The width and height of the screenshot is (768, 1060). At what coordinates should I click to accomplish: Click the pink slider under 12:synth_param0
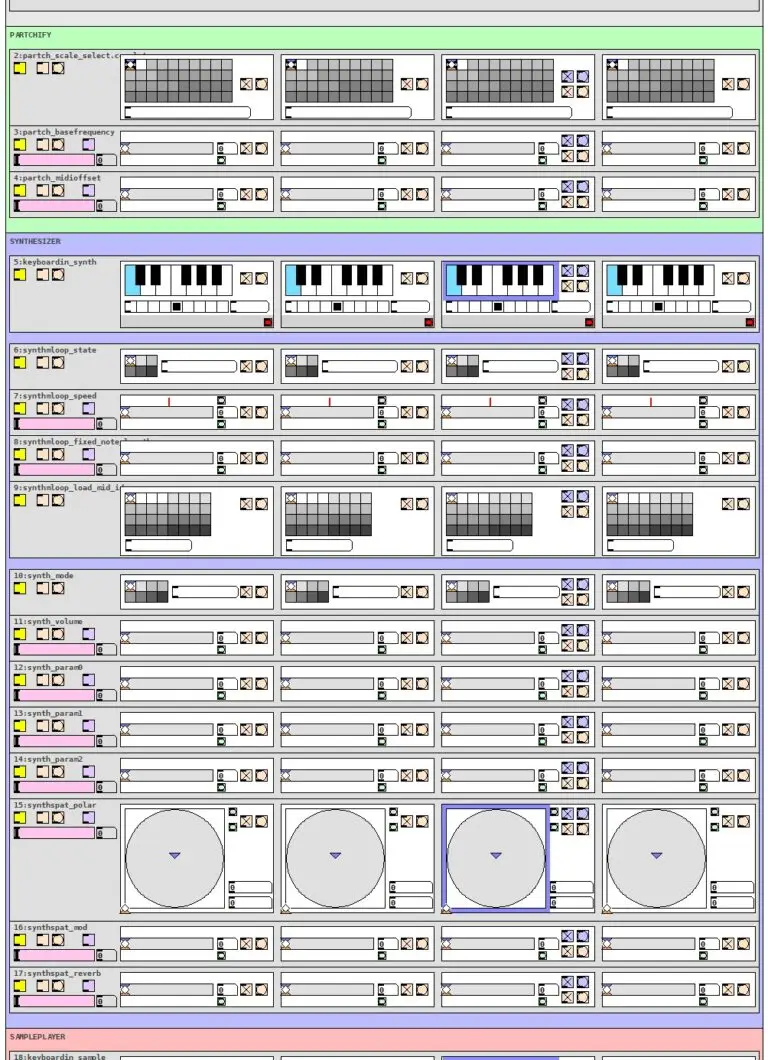click(x=56, y=695)
